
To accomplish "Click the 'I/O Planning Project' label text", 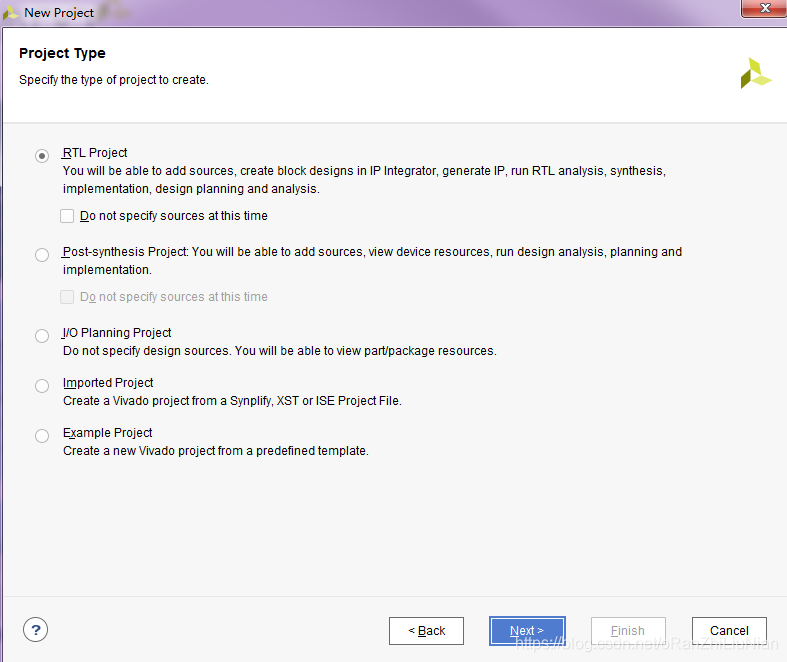I will (117, 333).
